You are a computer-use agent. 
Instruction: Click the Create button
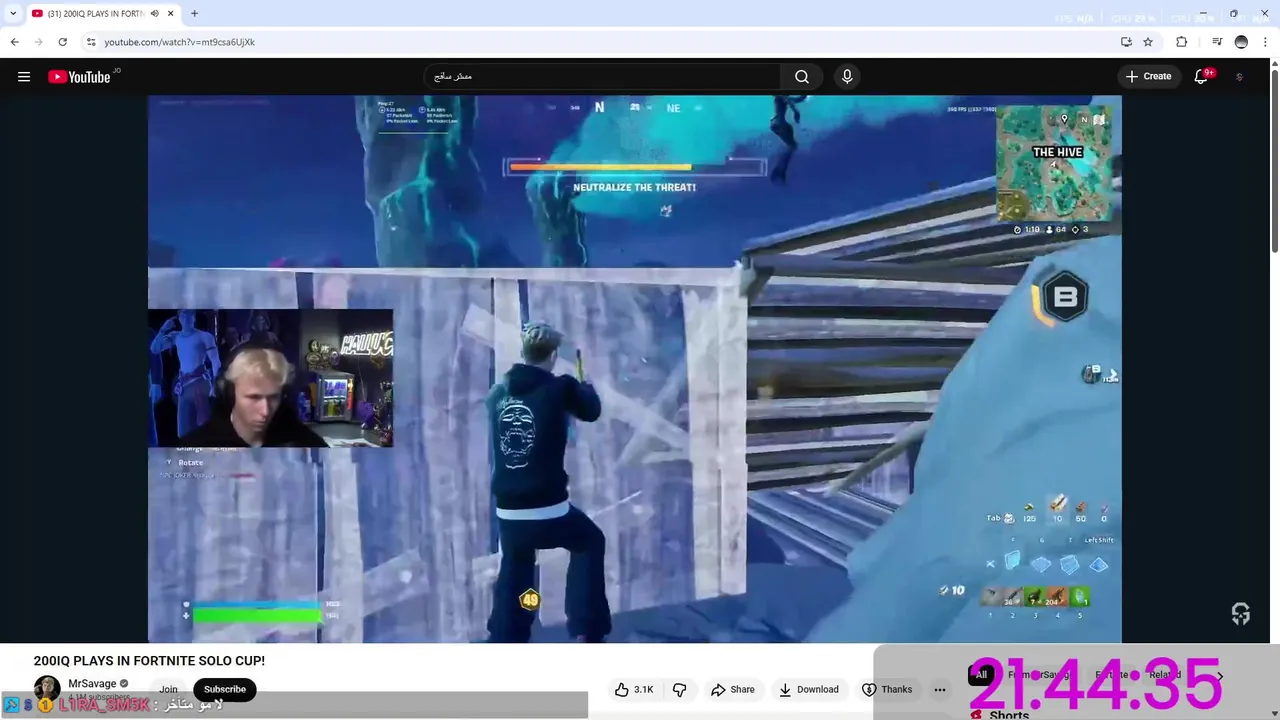(1148, 77)
